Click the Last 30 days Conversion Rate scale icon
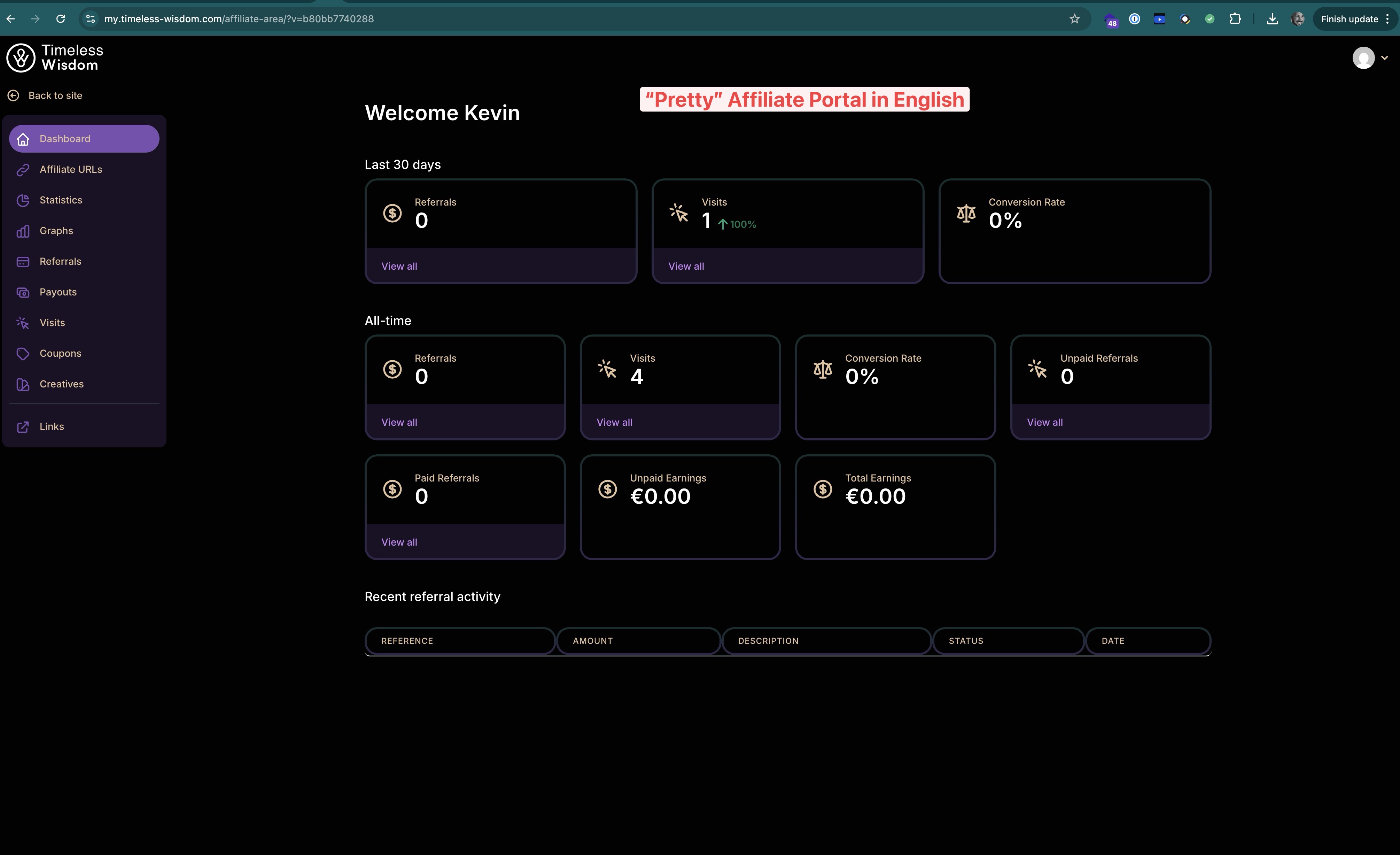1400x855 pixels. point(966,213)
